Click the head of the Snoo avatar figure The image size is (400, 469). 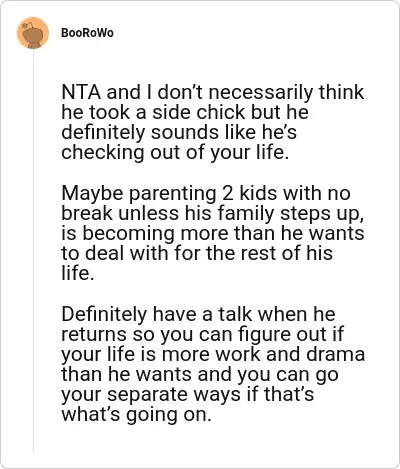pos(33,33)
